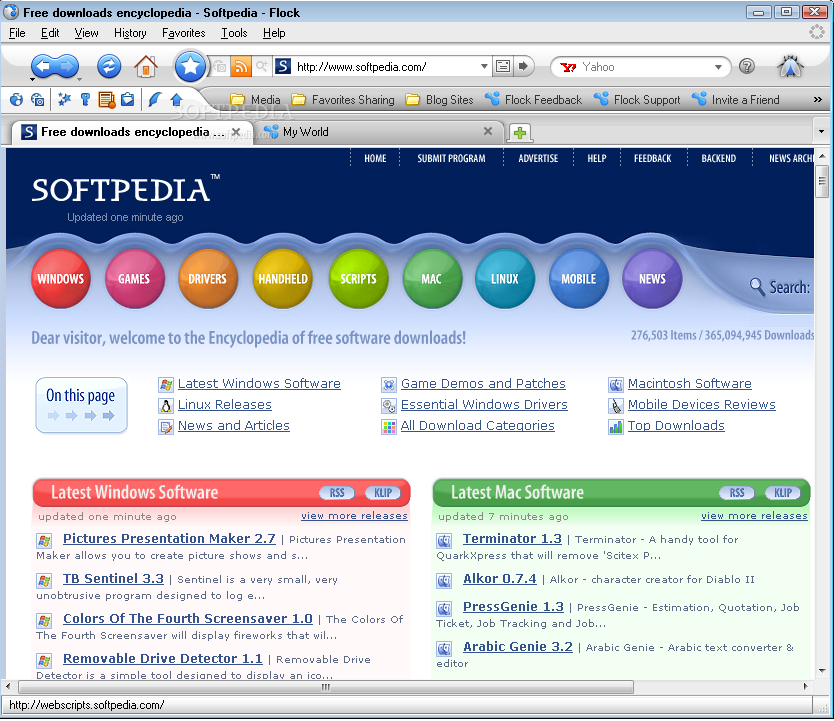Click SUBMIT PROGRAM in top navigation
This screenshot has height=721, width=834.
coord(451,158)
